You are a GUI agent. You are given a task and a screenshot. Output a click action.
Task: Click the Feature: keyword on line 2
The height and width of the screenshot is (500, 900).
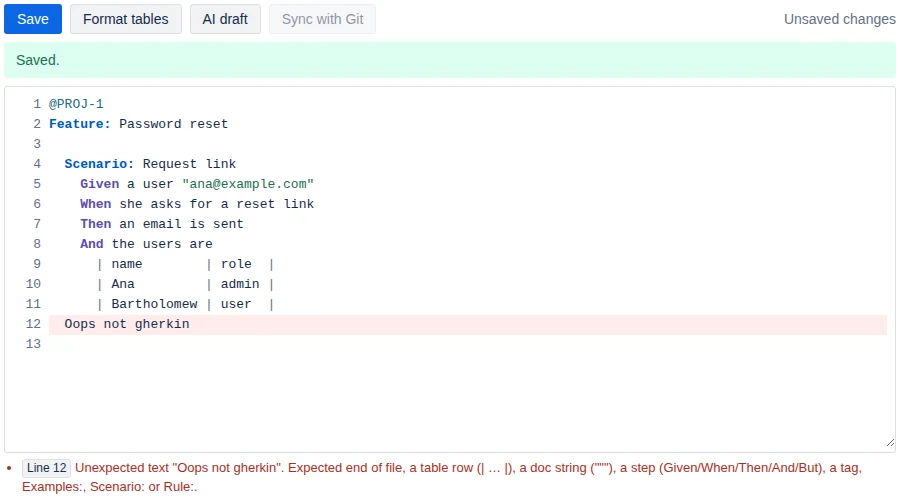click(80, 124)
